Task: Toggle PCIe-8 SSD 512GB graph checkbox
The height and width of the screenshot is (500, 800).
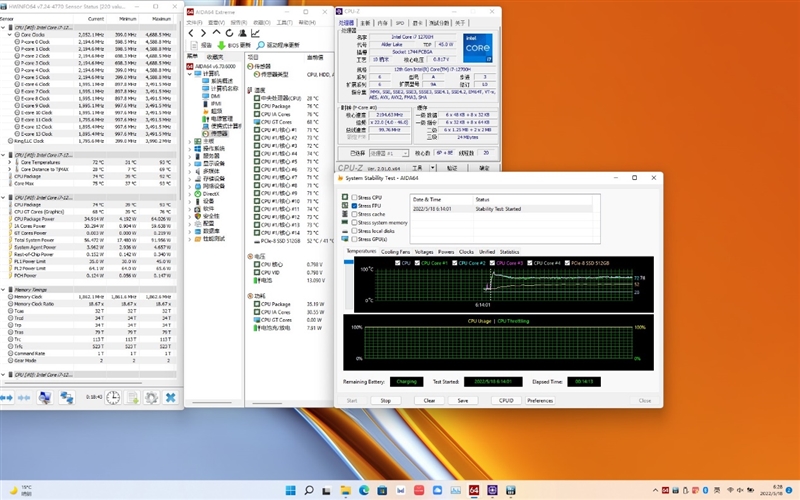Action: pos(567,263)
